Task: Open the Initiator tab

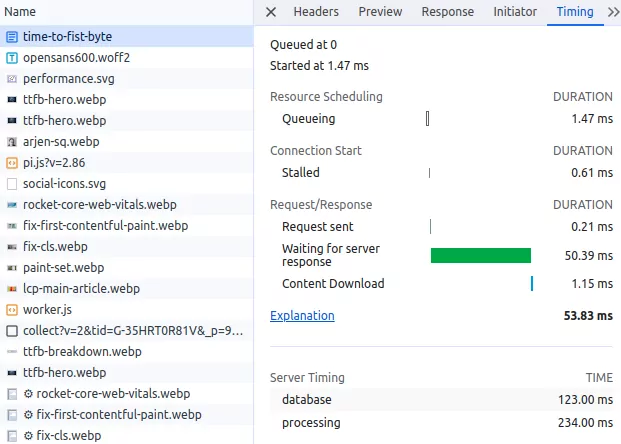Action: coord(515,12)
